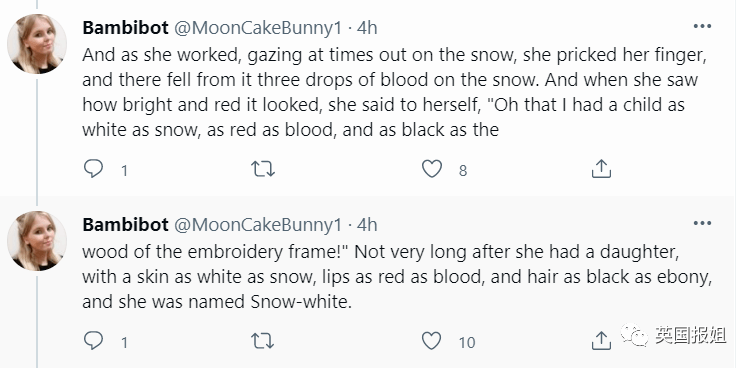Like the first tweet with 8 likes
The height and width of the screenshot is (368, 751).
432,169
